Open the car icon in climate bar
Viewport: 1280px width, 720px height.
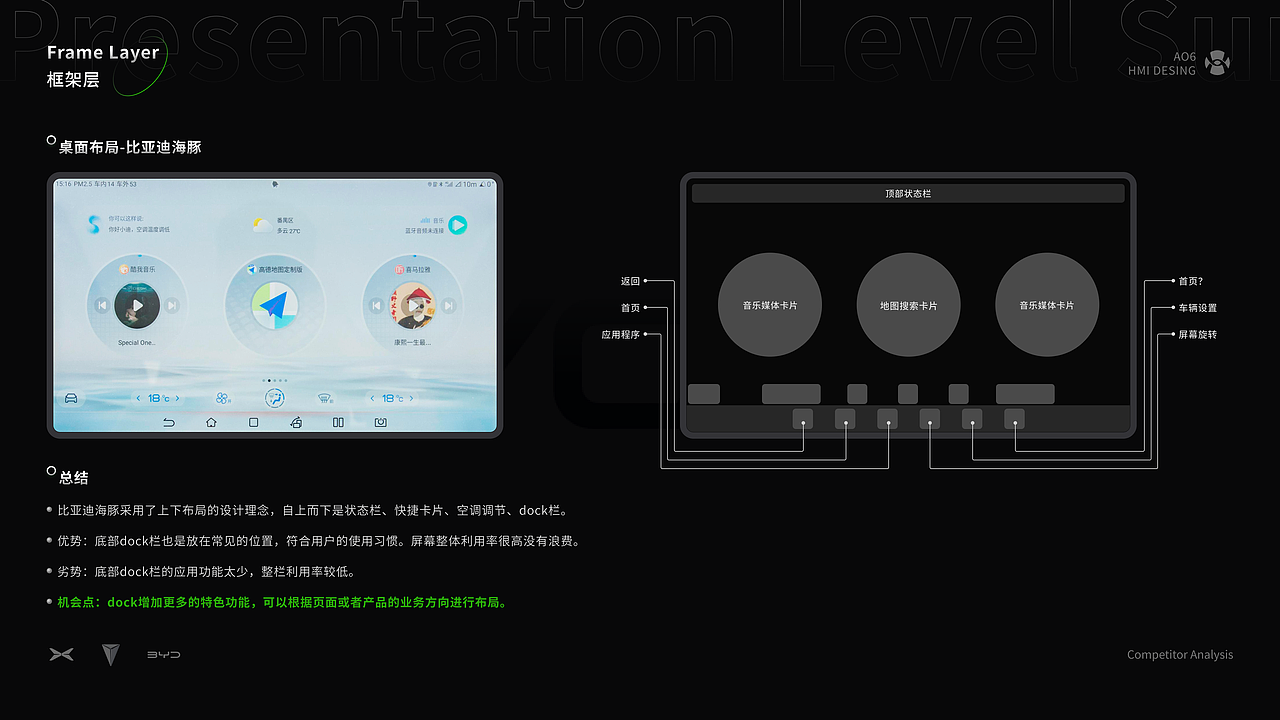pyautogui.click(x=71, y=398)
